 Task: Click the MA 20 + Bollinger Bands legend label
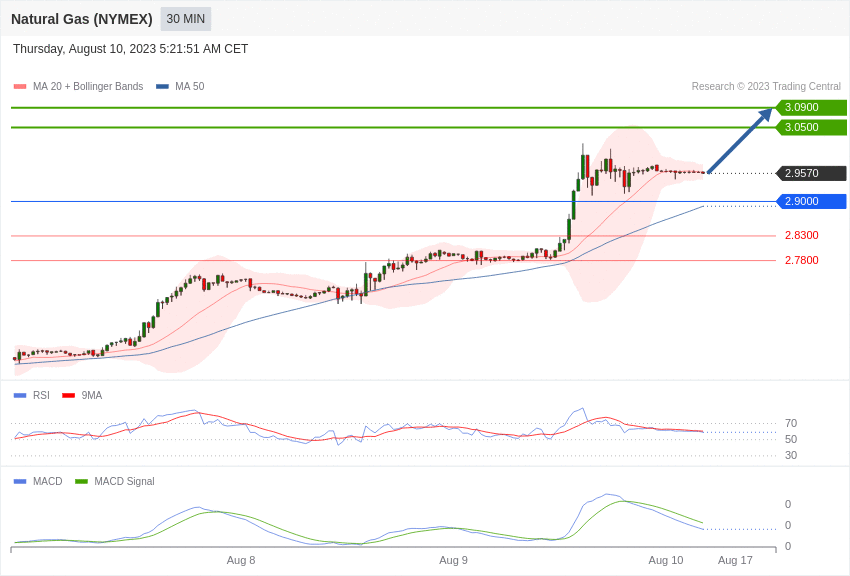tap(88, 86)
